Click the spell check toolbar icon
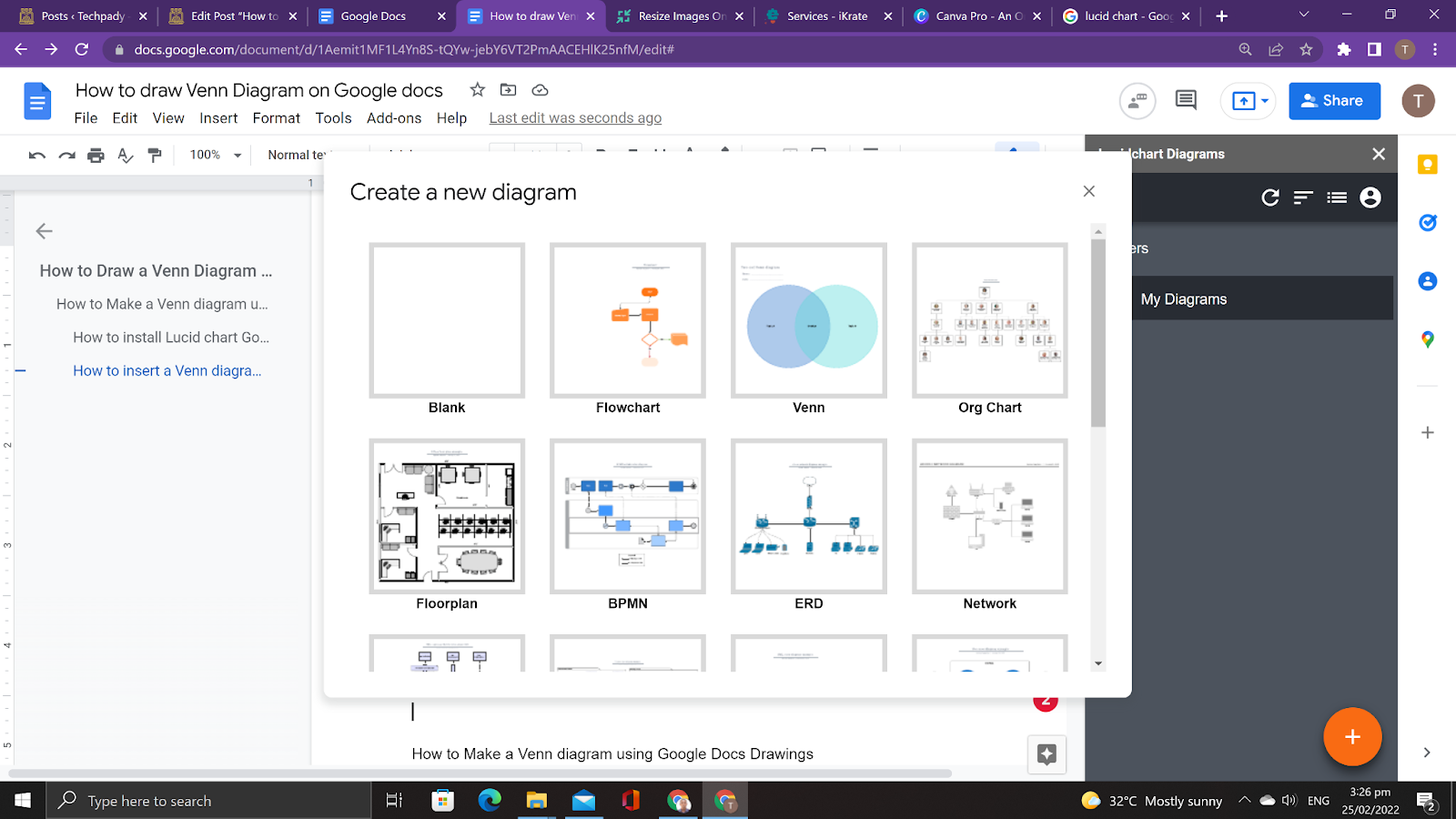 126,156
